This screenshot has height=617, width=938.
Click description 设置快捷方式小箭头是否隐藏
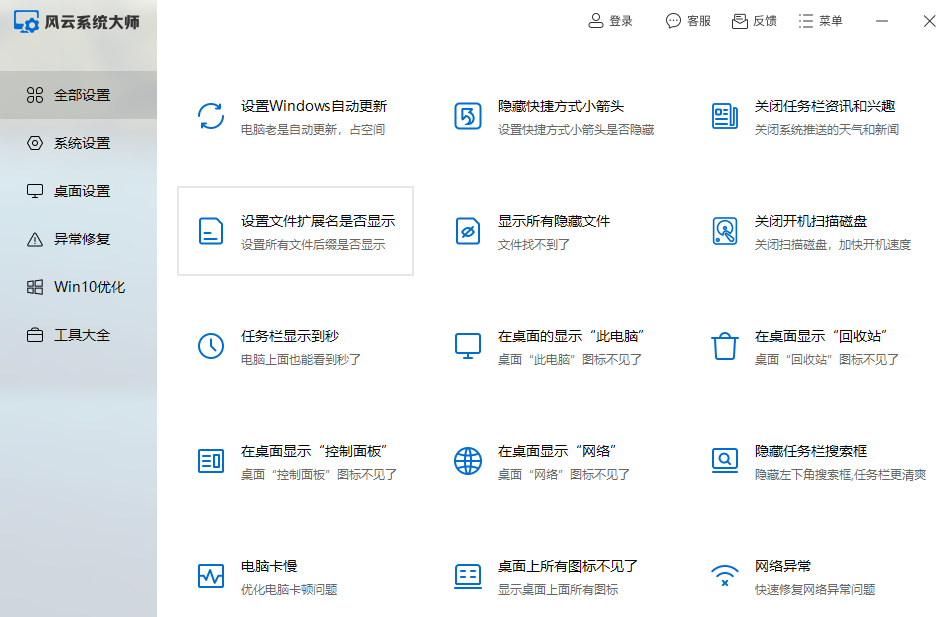point(576,129)
